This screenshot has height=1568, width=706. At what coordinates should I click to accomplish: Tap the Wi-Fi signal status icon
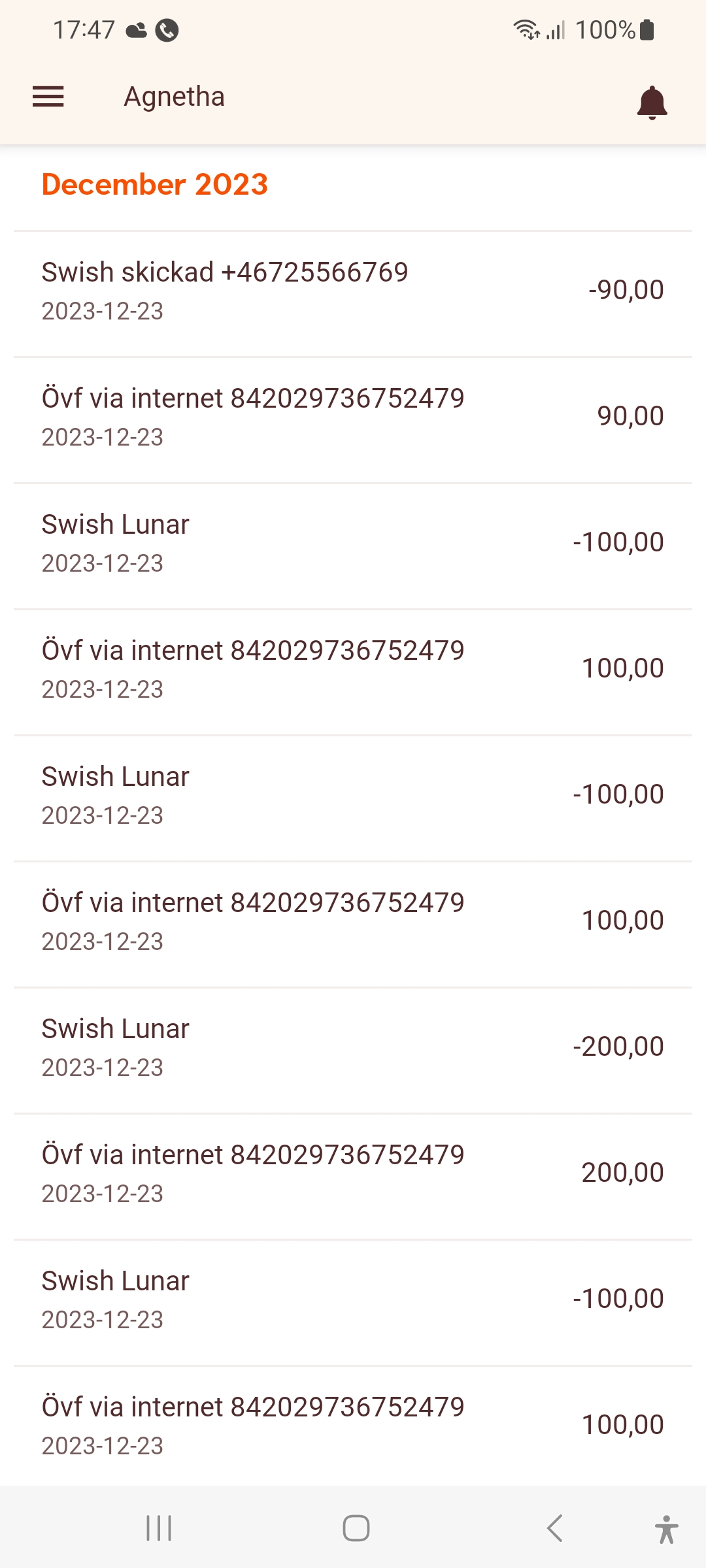pyautogui.click(x=526, y=30)
